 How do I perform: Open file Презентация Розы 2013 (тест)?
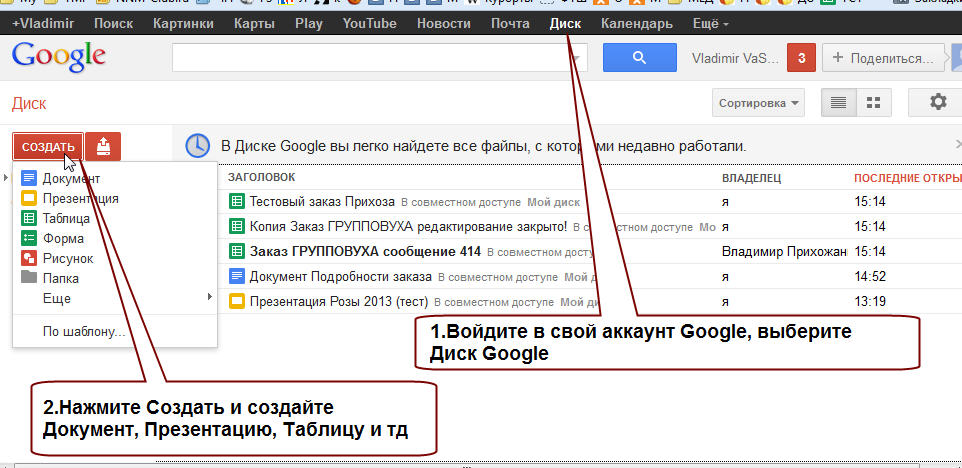(x=339, y=302)
